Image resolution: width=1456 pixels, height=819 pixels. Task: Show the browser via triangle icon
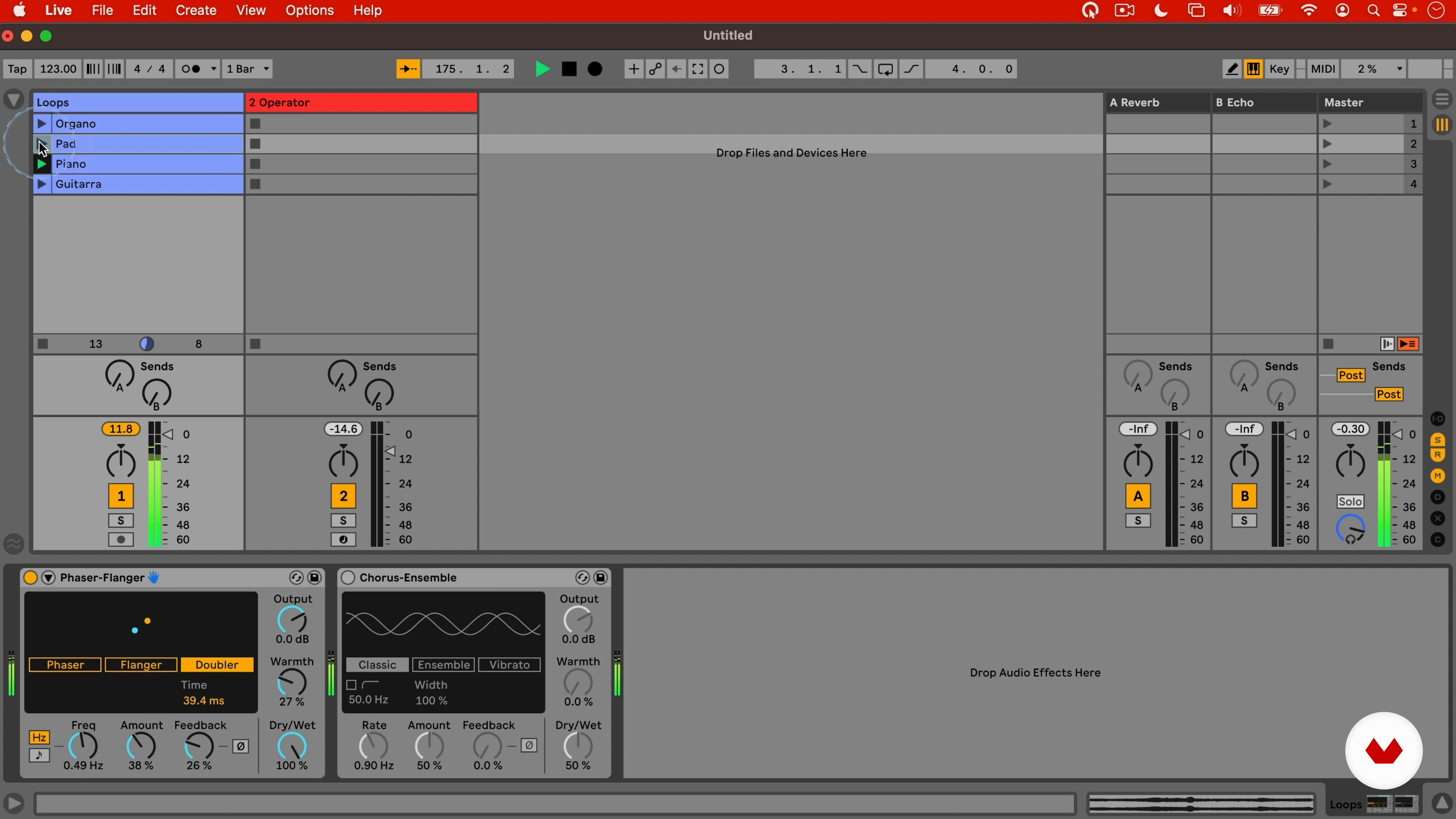(x=14, y=100)
